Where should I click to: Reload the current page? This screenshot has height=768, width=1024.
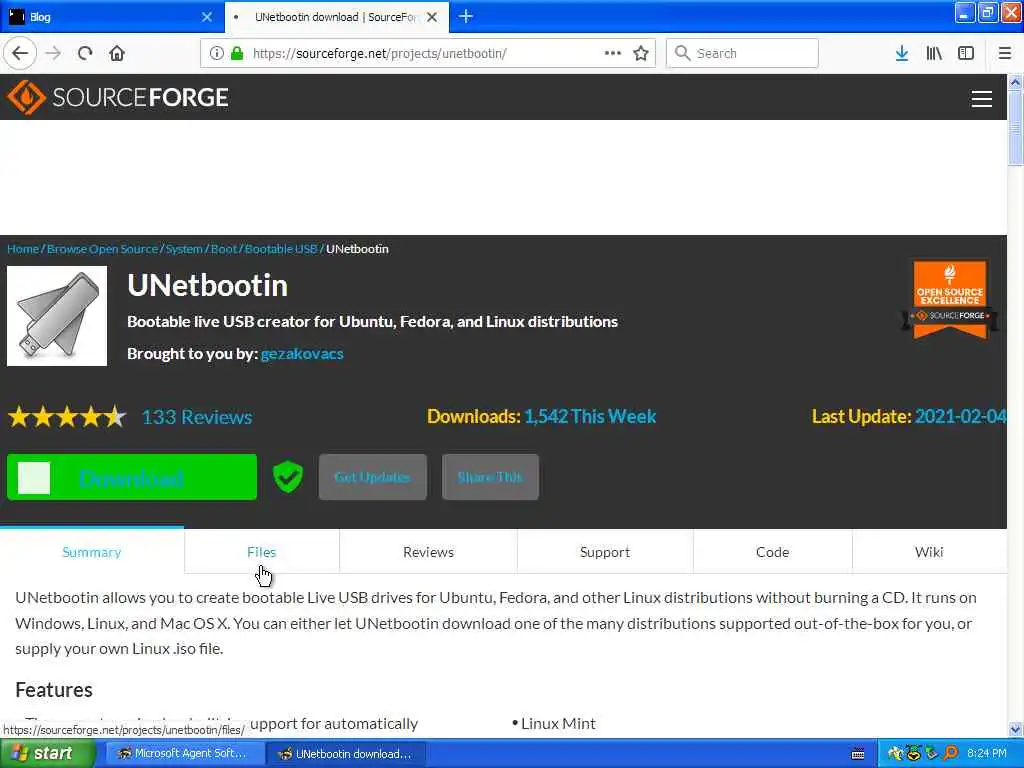pos(85,53)
